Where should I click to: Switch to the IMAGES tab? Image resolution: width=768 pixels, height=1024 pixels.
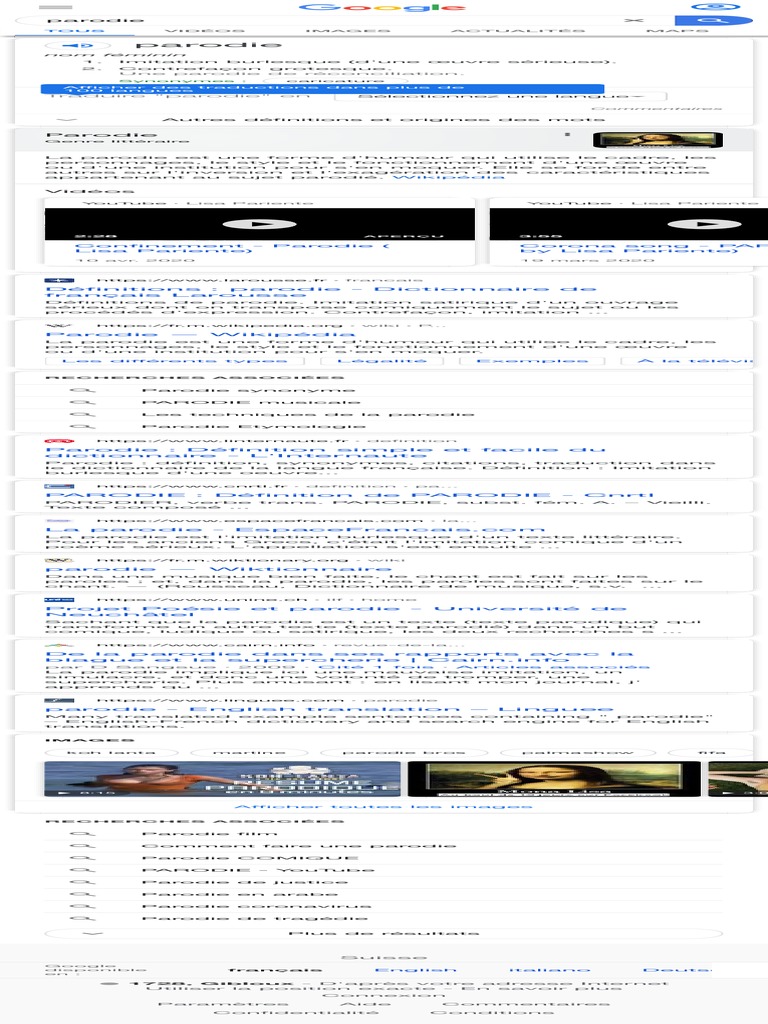click(347, 31)
